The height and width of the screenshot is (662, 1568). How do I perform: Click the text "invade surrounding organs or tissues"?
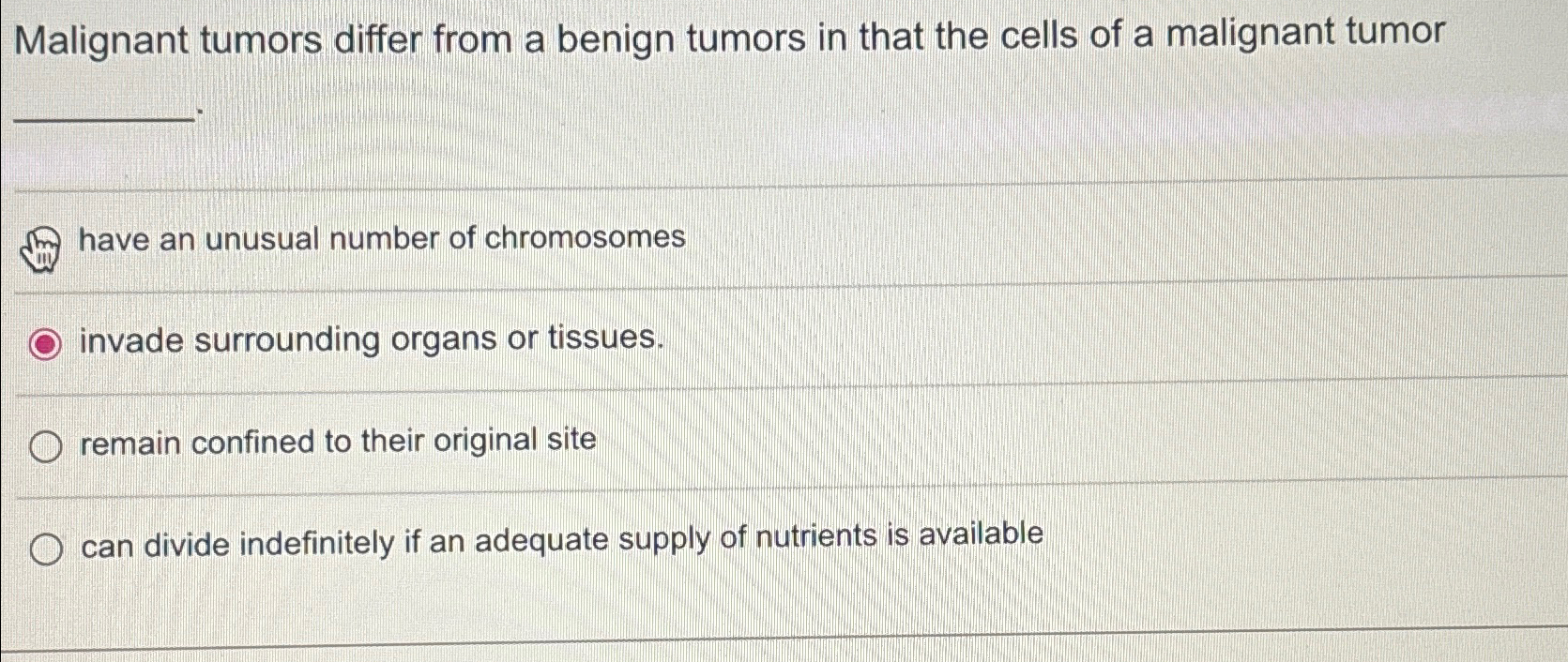pyautogui.click(x=371, y=341)
